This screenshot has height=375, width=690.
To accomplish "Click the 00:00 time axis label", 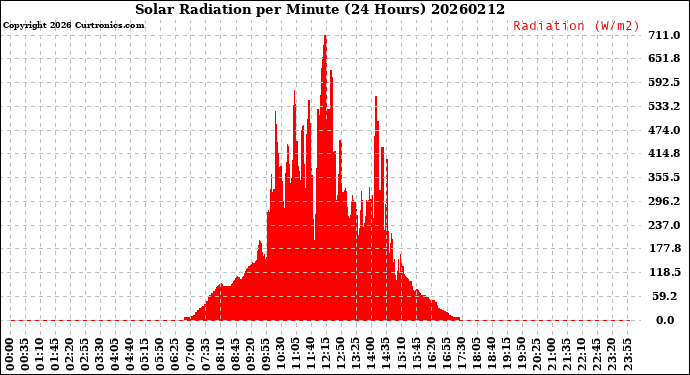I will 10,355.
